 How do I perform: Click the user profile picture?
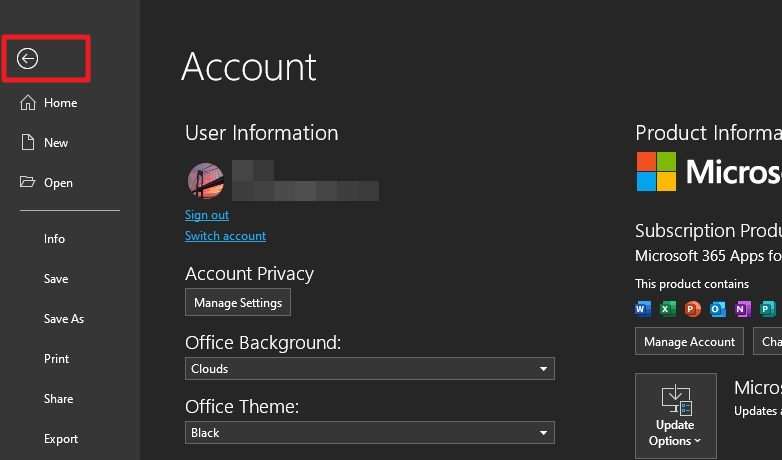coord(205,181)
